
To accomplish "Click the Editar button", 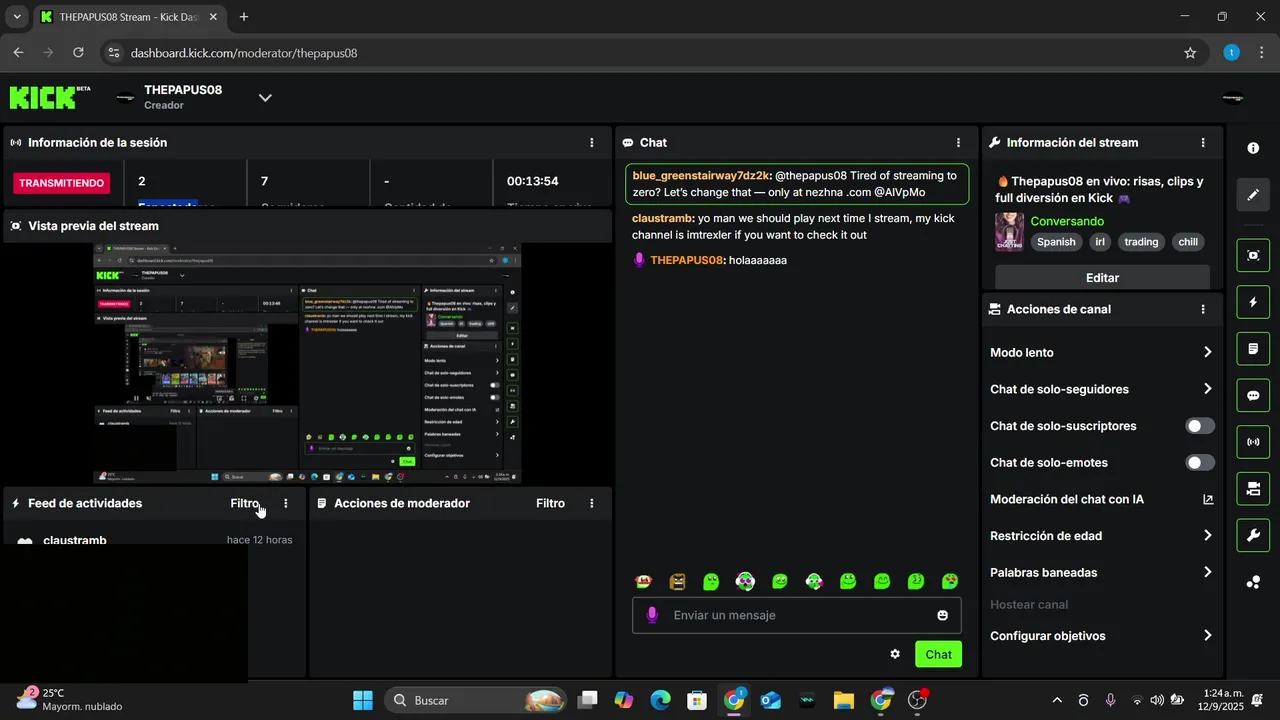I will 1102,277.
